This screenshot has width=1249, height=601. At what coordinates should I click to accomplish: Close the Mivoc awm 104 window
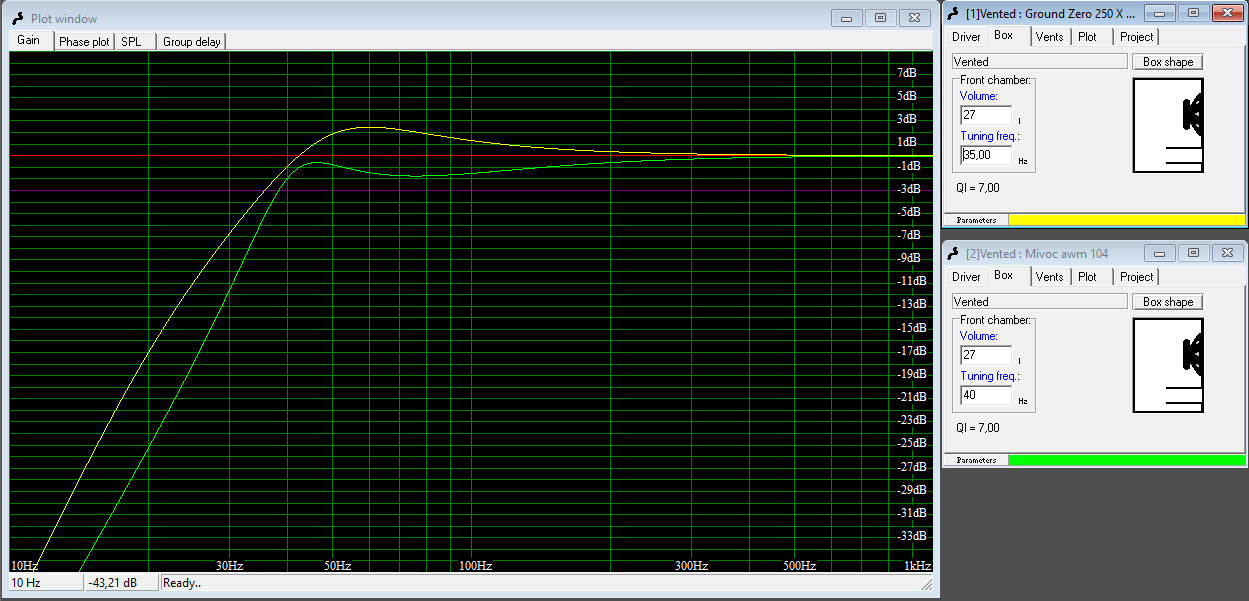coord(1227,253)
